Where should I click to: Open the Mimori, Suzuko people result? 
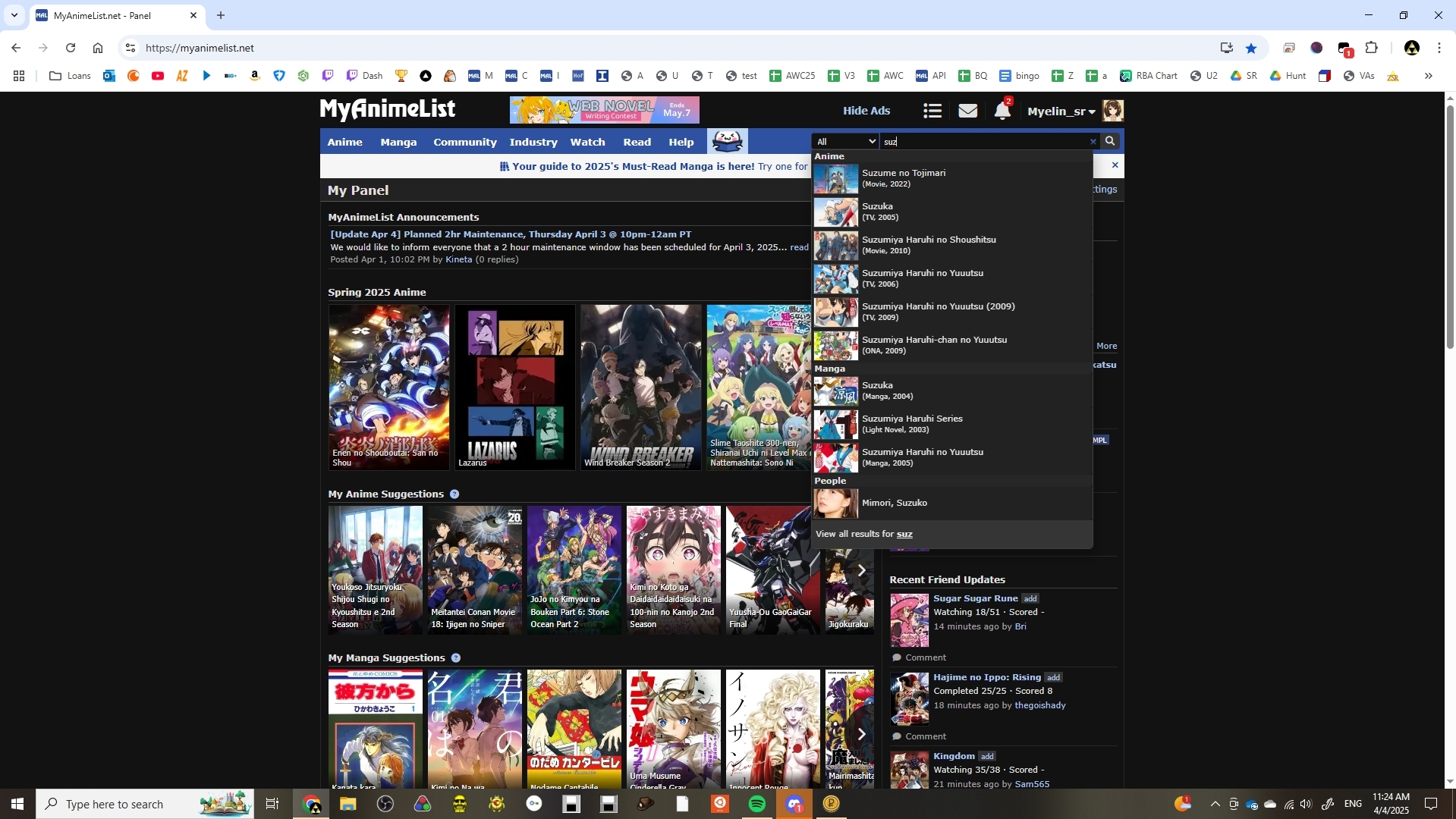coord(952,504)
